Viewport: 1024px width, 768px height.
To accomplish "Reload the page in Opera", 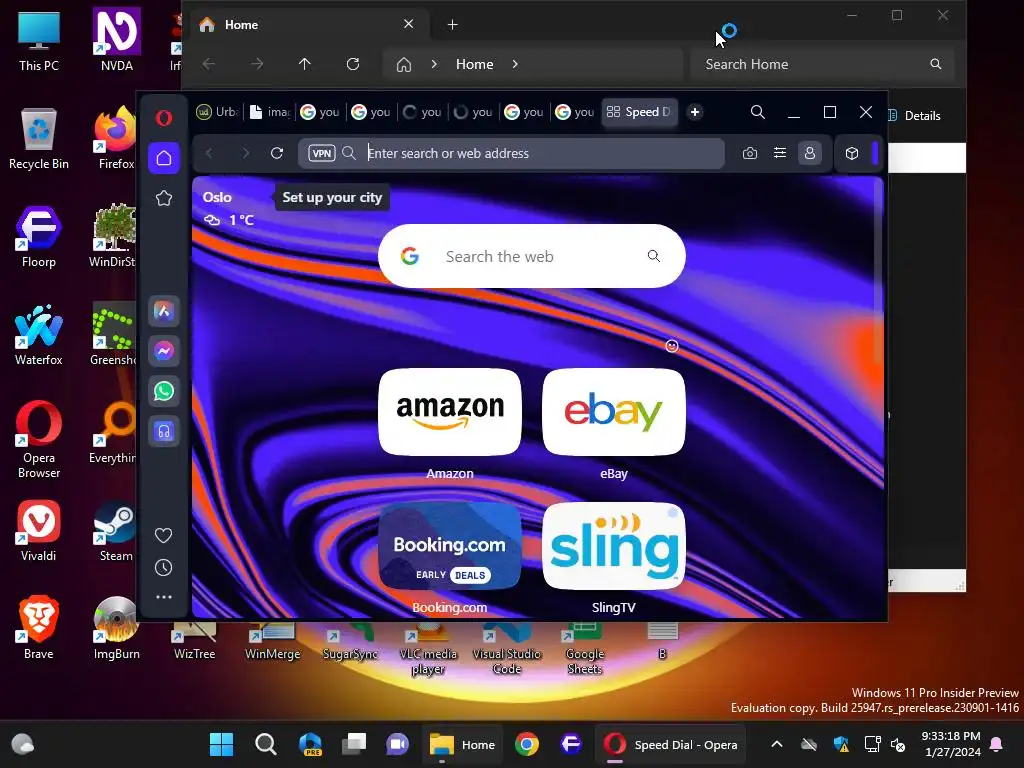I will pyautogui.click(x=277, y=153).
